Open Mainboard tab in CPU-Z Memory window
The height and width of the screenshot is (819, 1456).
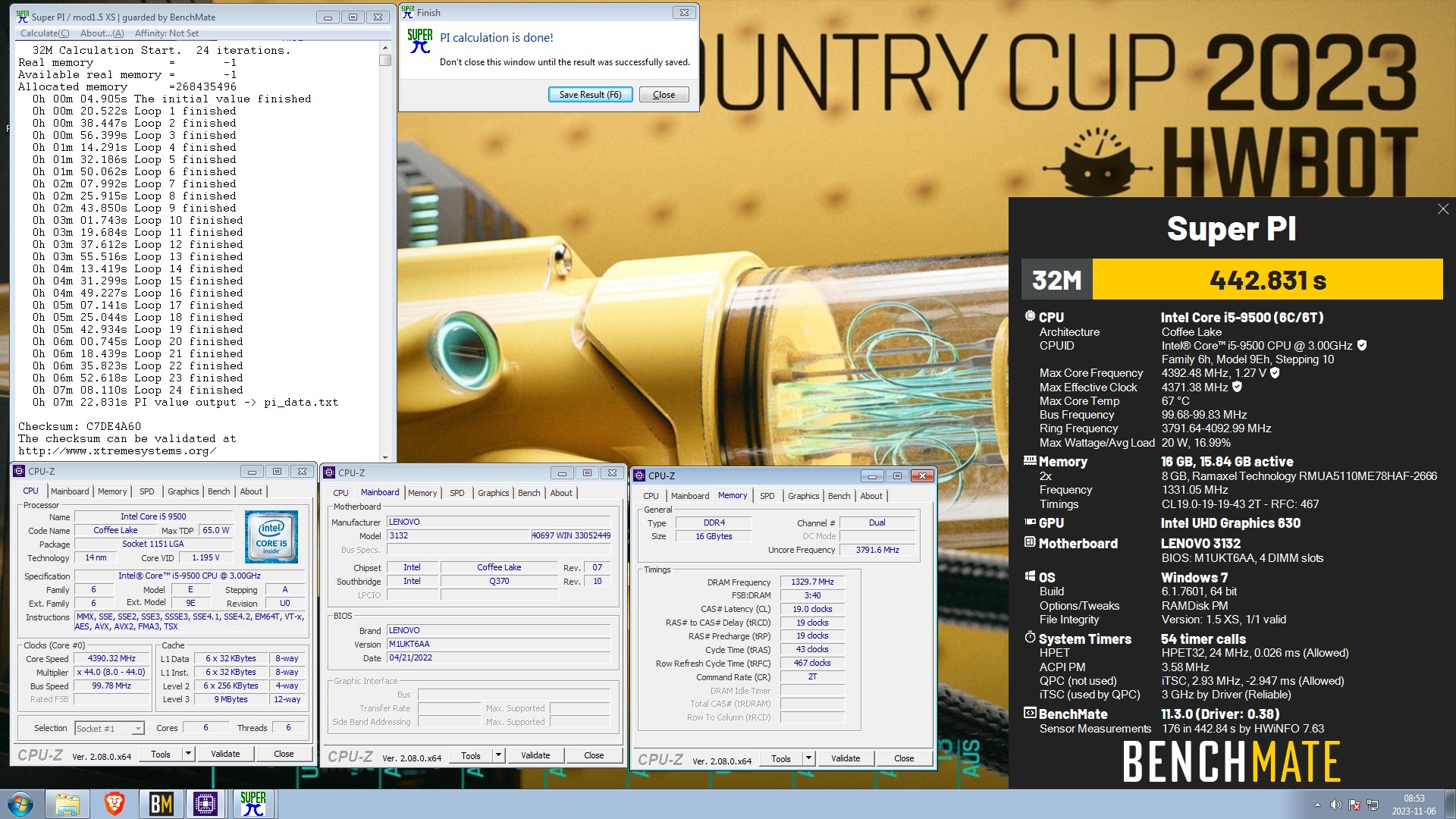pos(690,496)
